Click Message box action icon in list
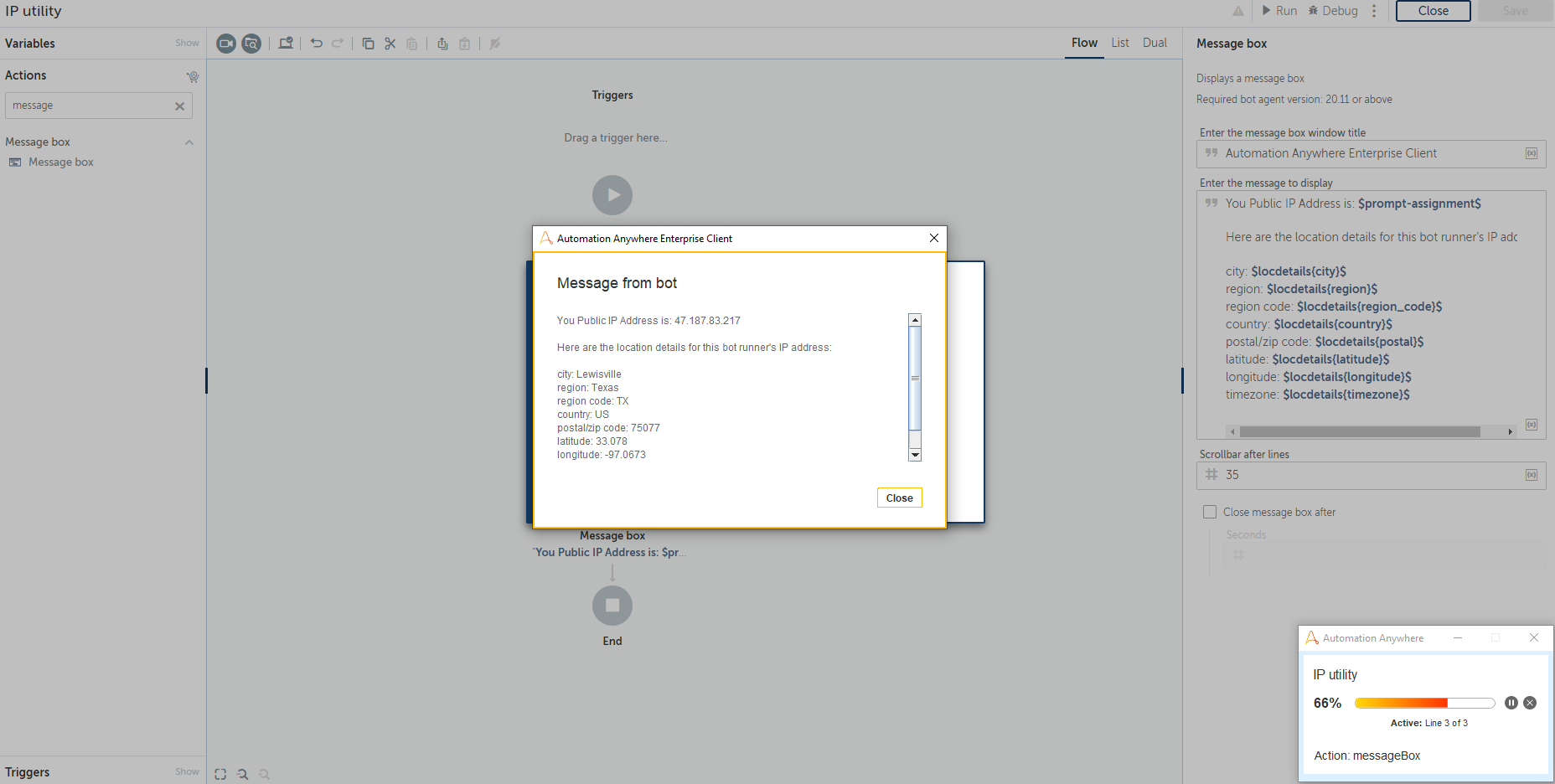This screenshot has width=1555, height=784. coord(15,162)
